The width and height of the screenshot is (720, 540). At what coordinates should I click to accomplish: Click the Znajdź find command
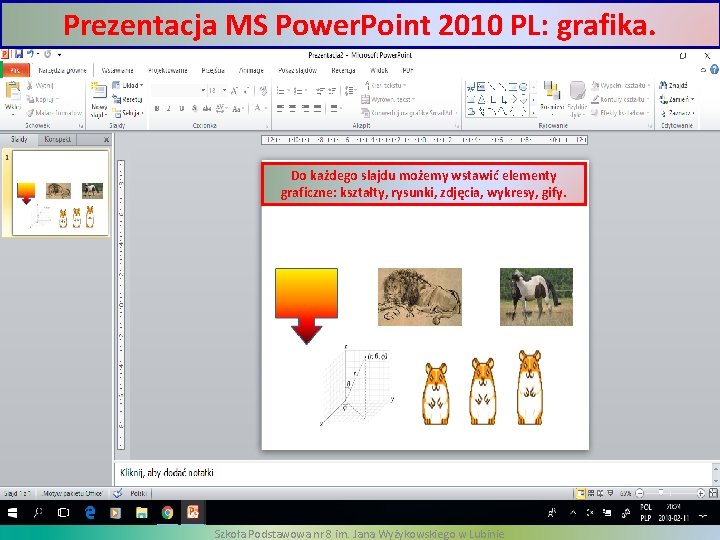point(673,85)
